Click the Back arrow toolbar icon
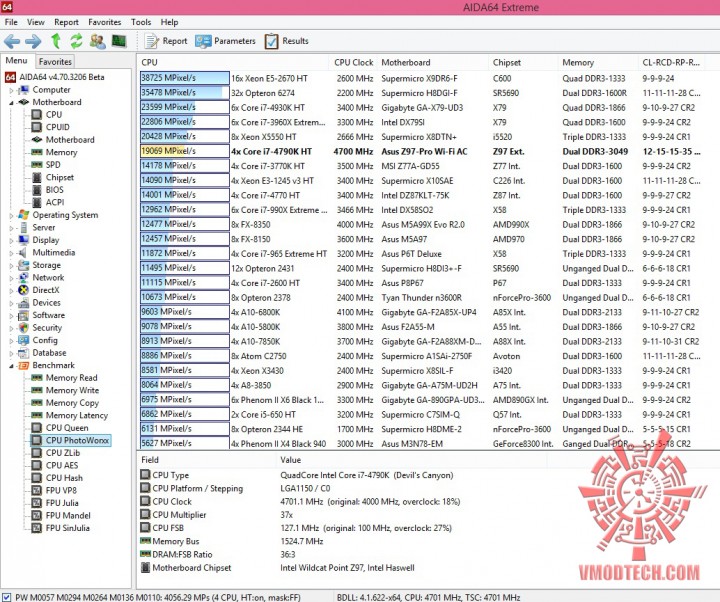 [x=12, y=41]
